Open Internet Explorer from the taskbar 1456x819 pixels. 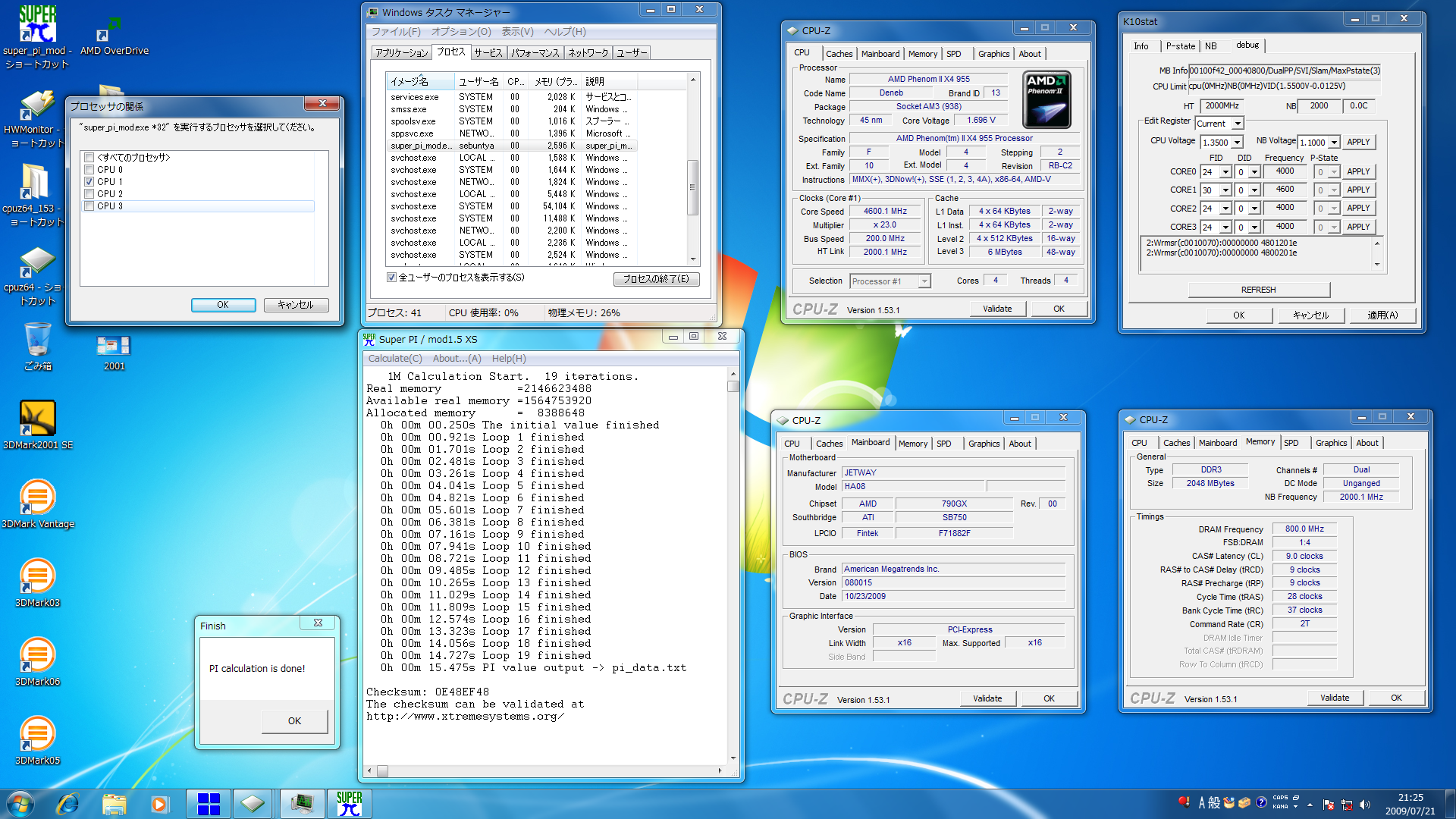(67, 804)
